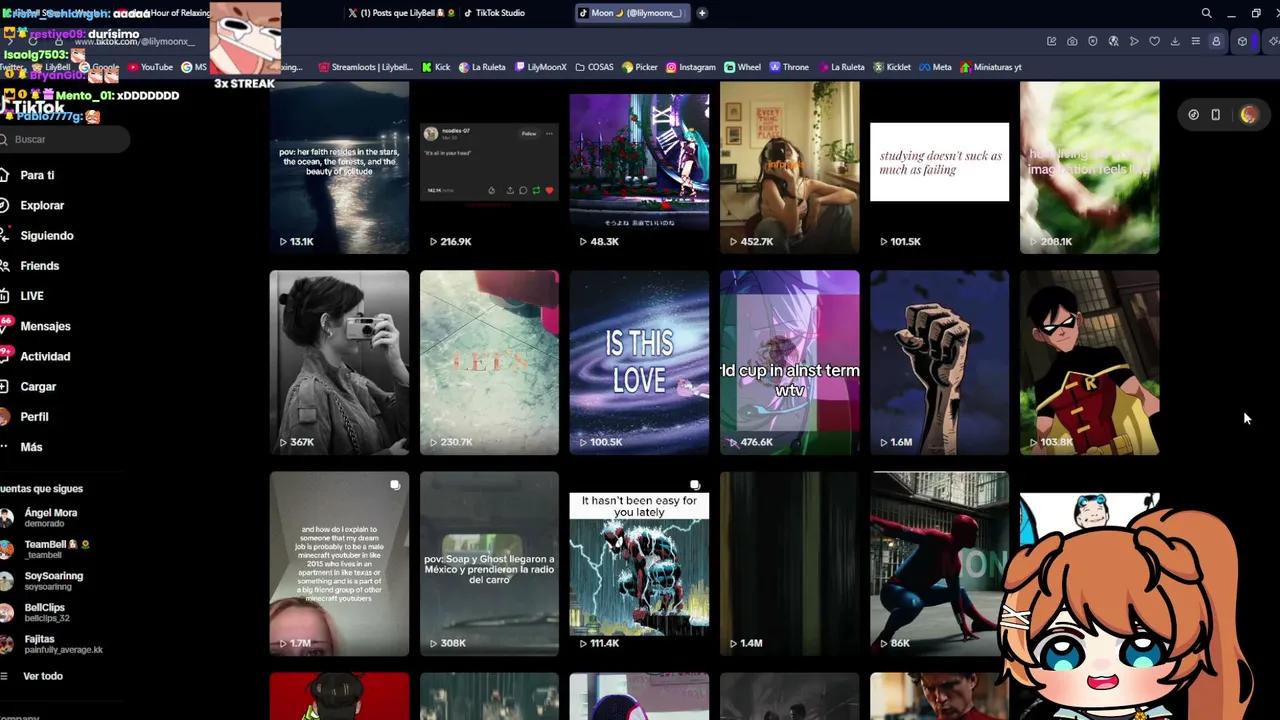The width and height of the screenshot is (1280, 720).
Task: Open the Instagram bookmark
Action: (x=691, y=67)
